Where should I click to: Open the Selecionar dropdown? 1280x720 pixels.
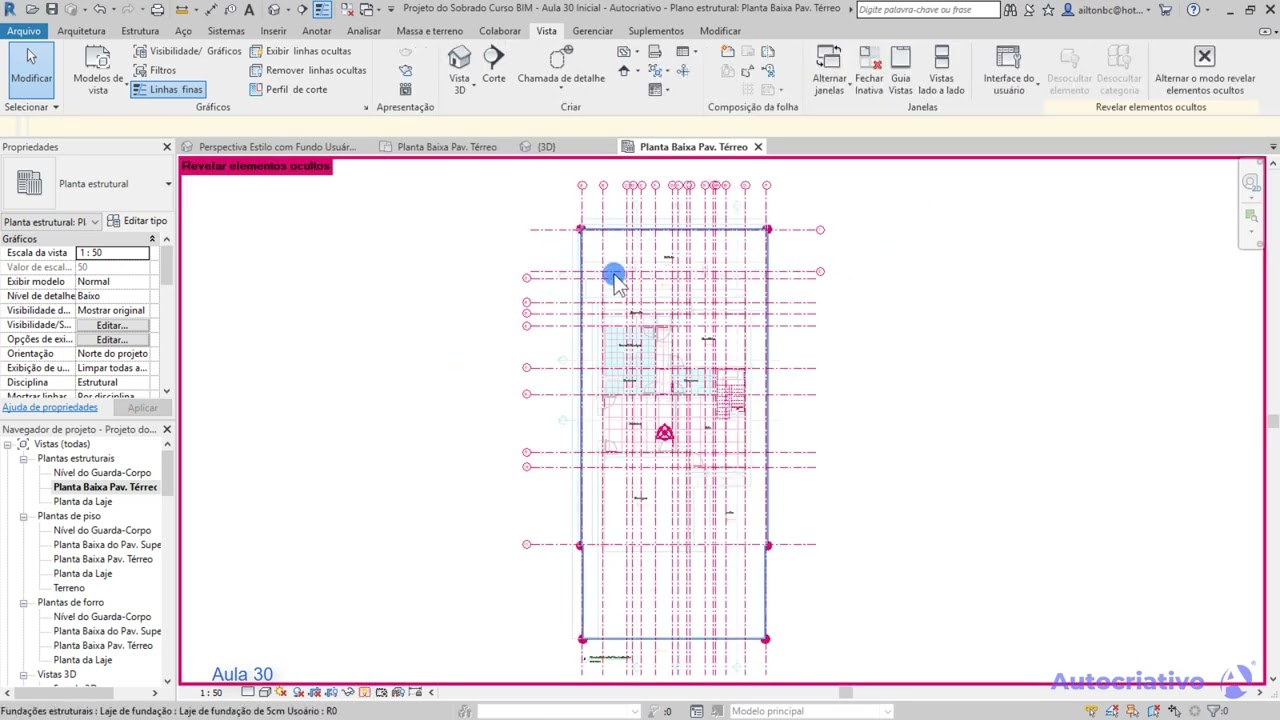(31, 107)
